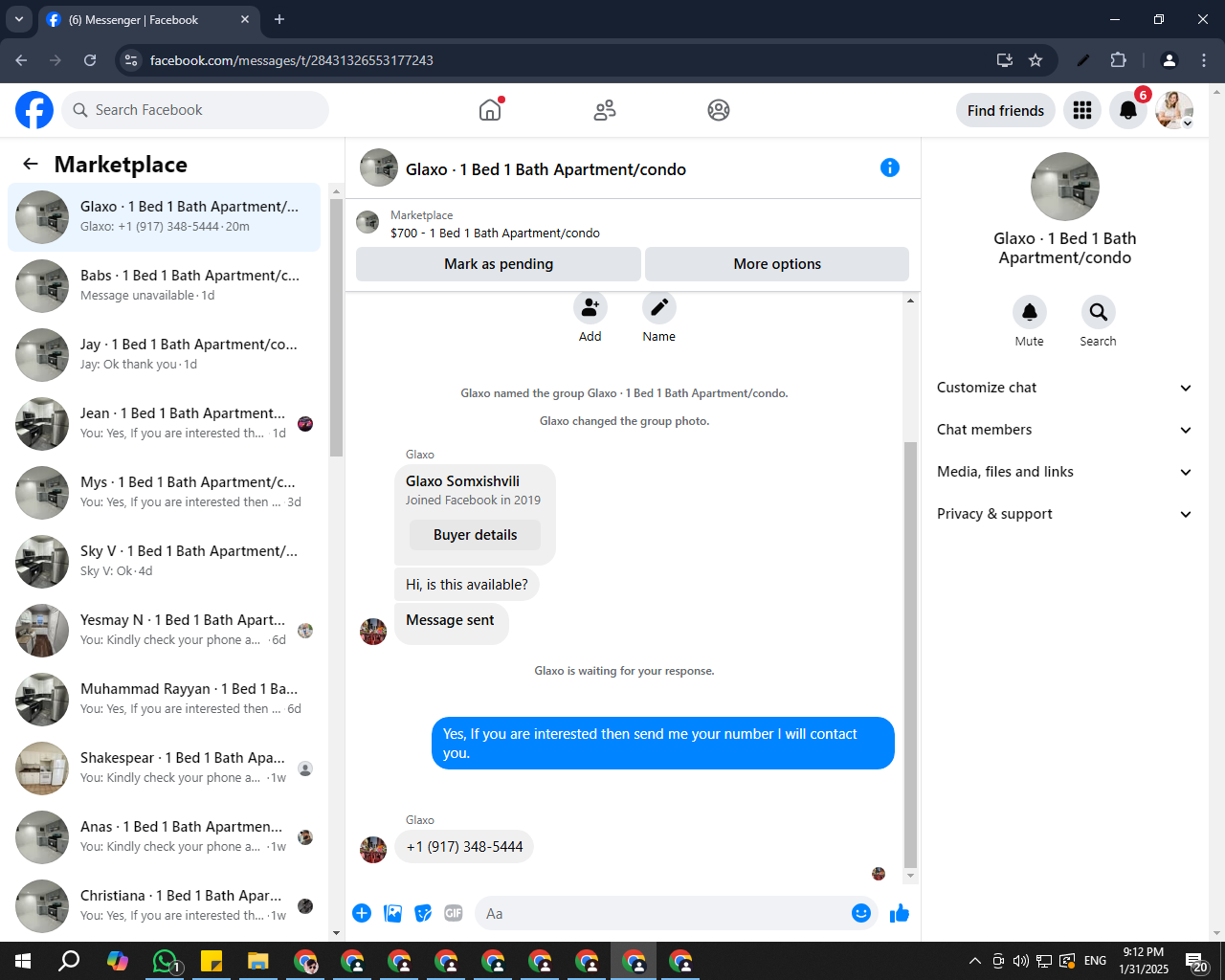
Task: Open the Jean apartment conversation
Action: click(165, 424)
